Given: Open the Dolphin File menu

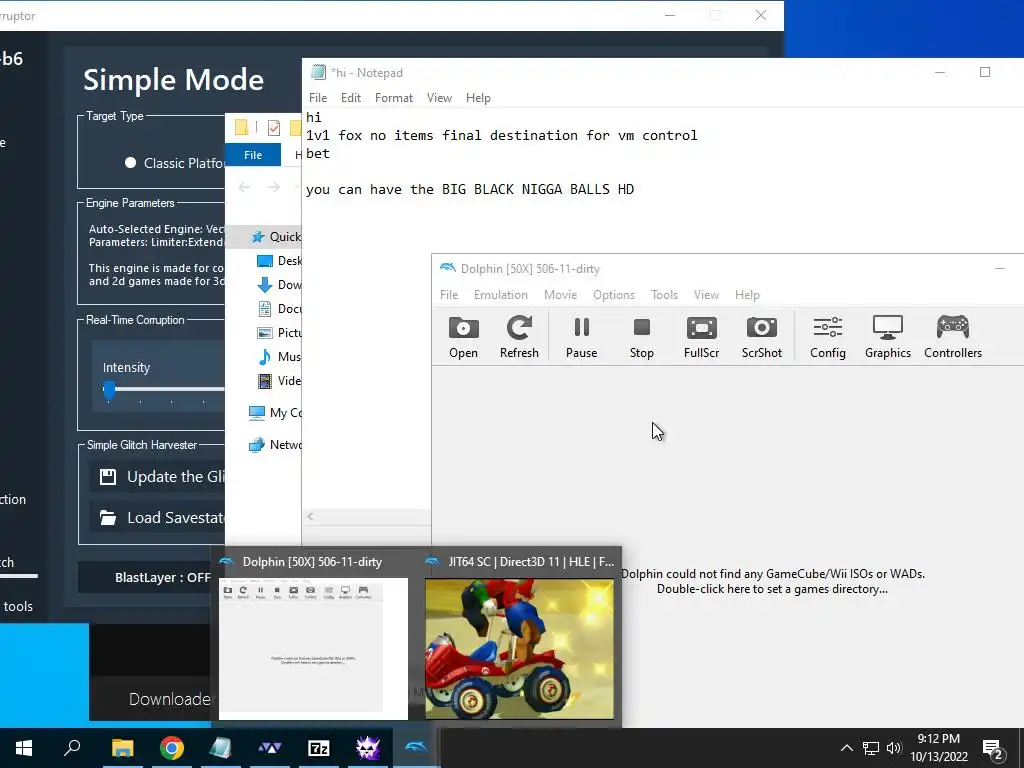Looking at the screenshot, I should pyautogui.click(x=449, y=295).
